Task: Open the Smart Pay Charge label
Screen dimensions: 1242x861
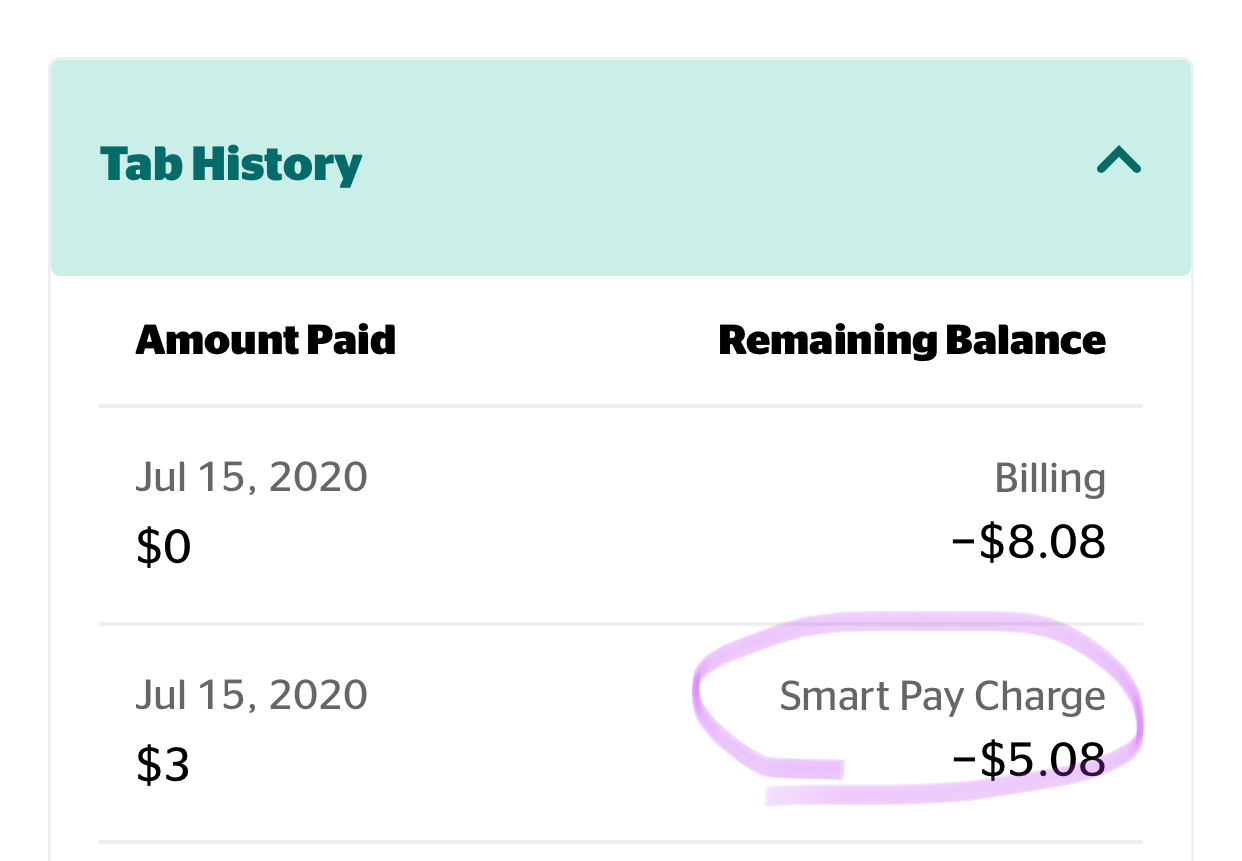Action: coord(943,697)
